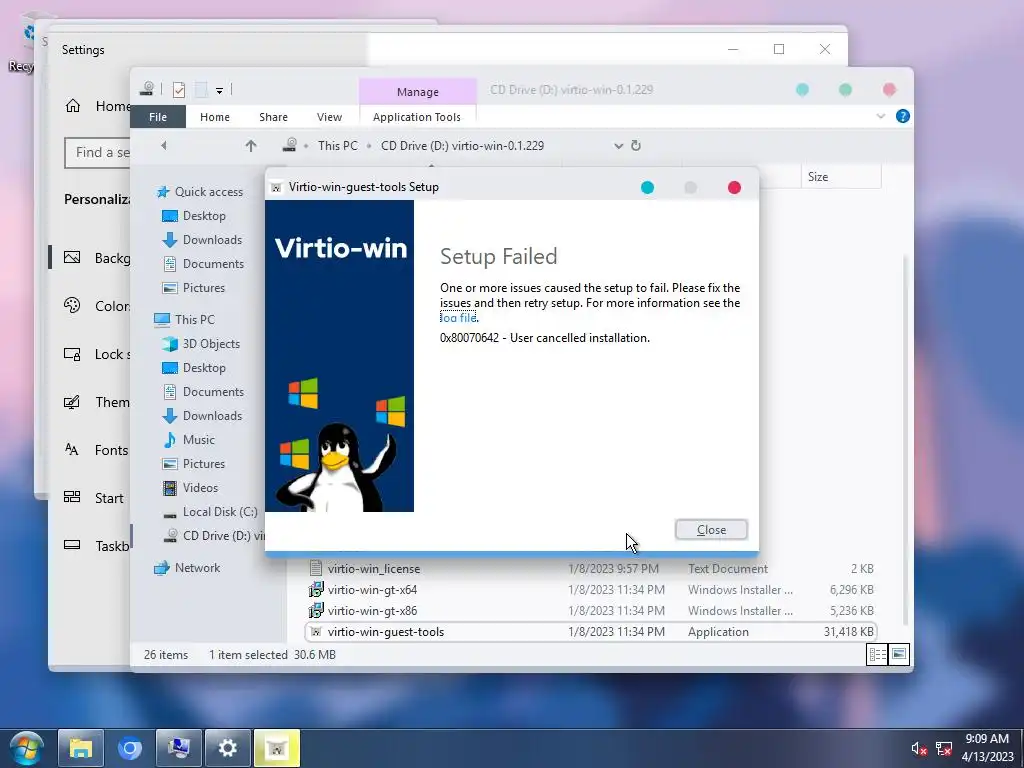The image size is (1024, 768).
Task: Click This PC in address breadcrumb
Action: point(338,146)
